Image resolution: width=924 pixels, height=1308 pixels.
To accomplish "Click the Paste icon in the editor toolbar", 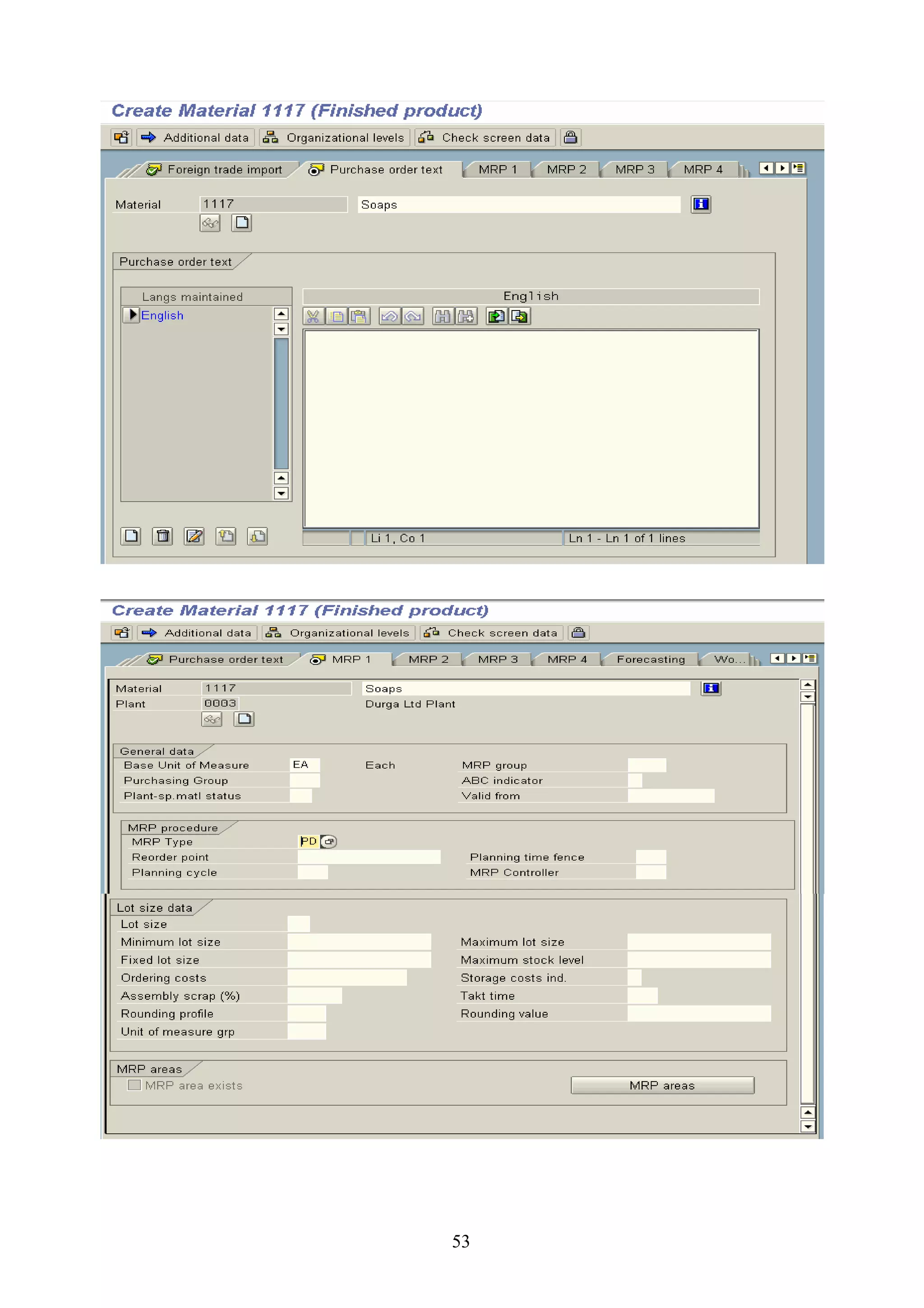I will tap(359, 316).
